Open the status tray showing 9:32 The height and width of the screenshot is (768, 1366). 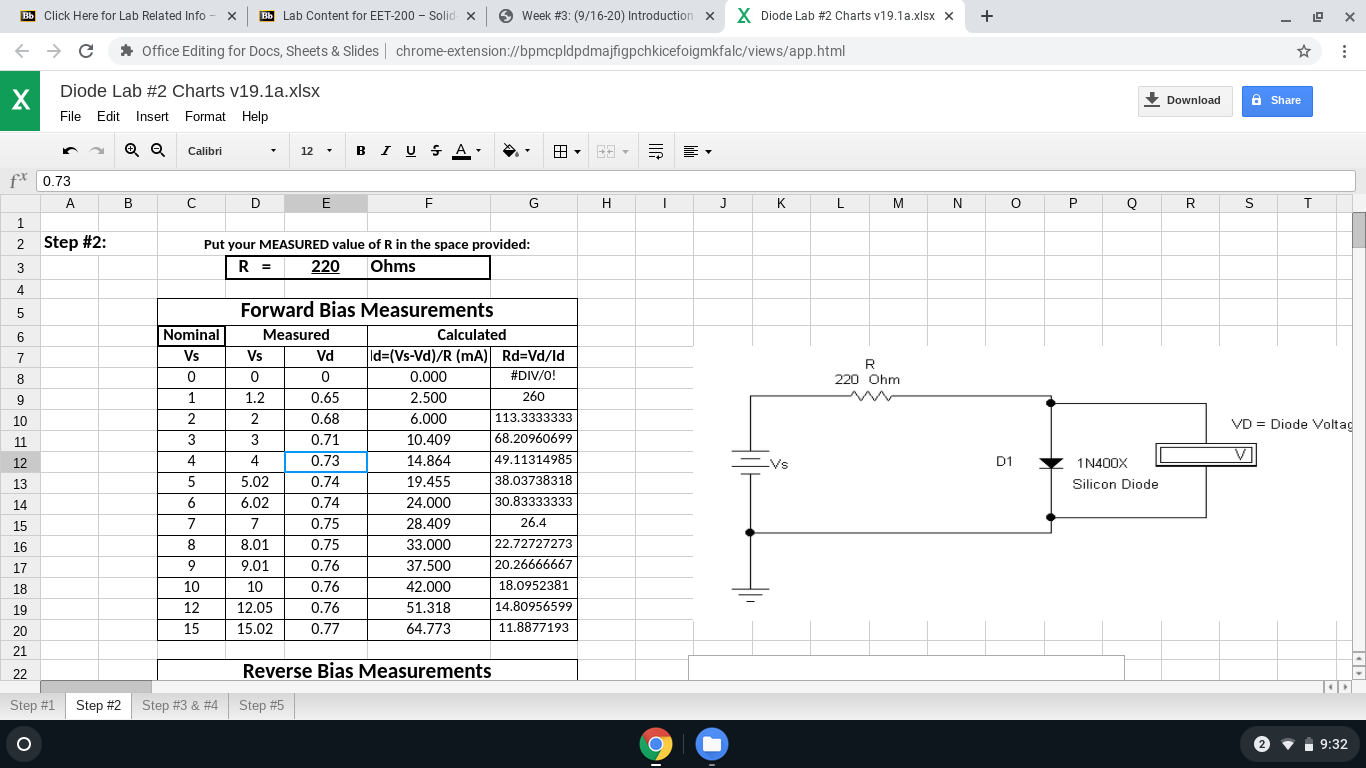[1300, 744]
